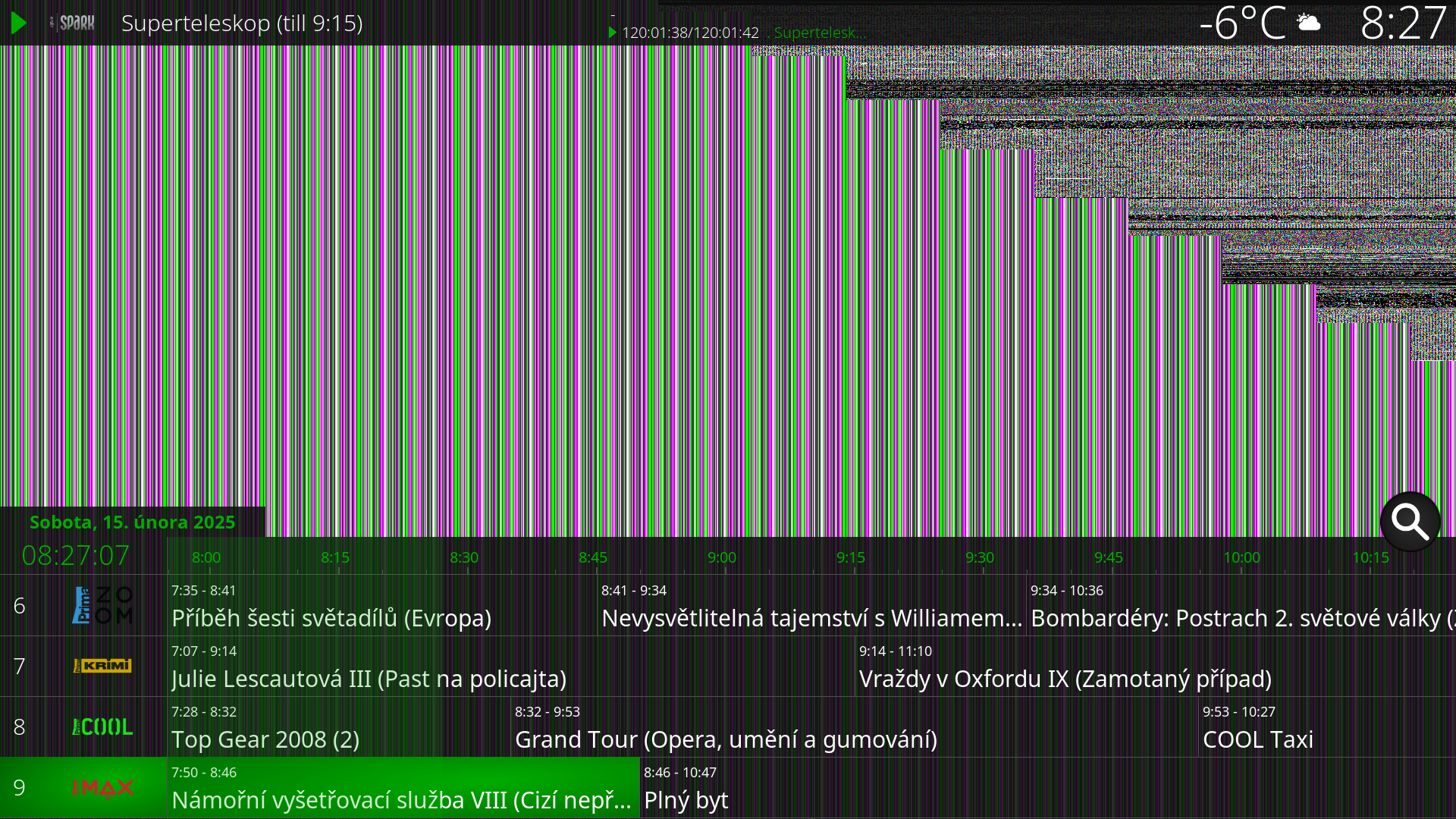1456x819 pixels.
Task: Select Julie Lescautová III program entry
Action: (369, 678)
